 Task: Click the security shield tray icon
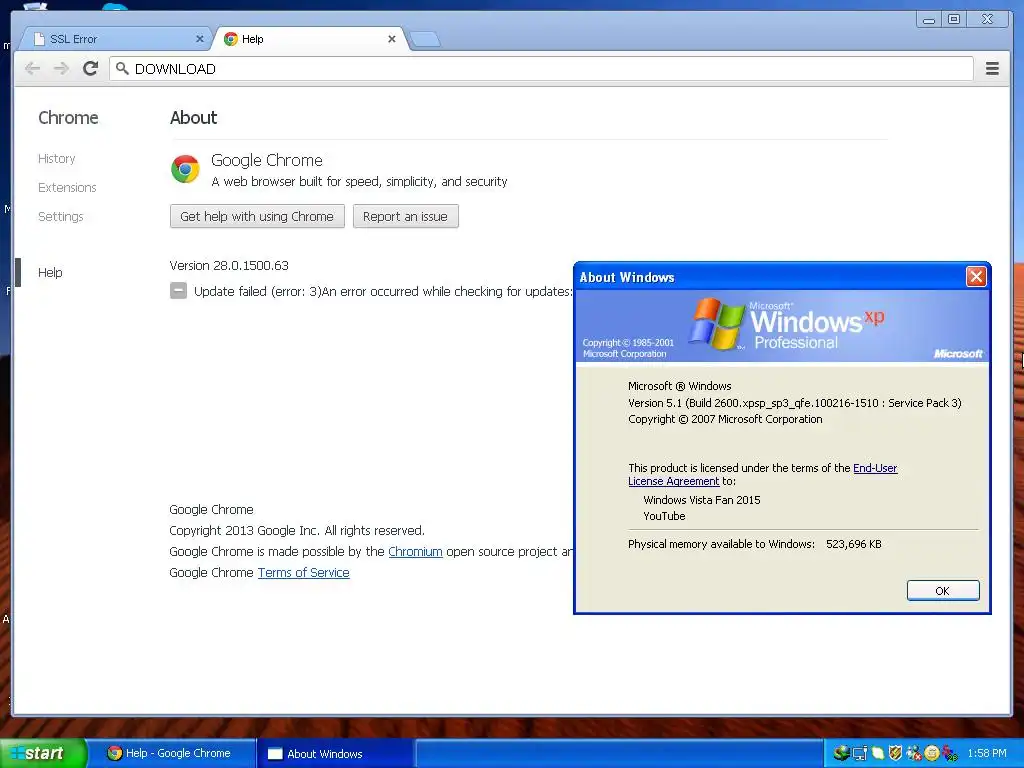click(895, 753)
